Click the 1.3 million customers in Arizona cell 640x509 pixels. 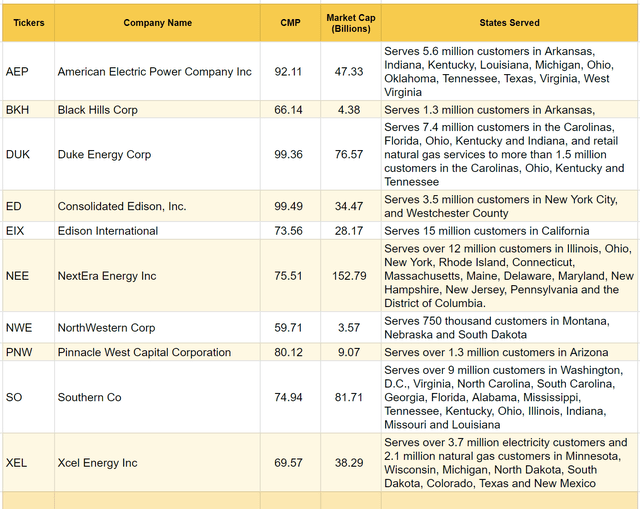pos(509,352)
